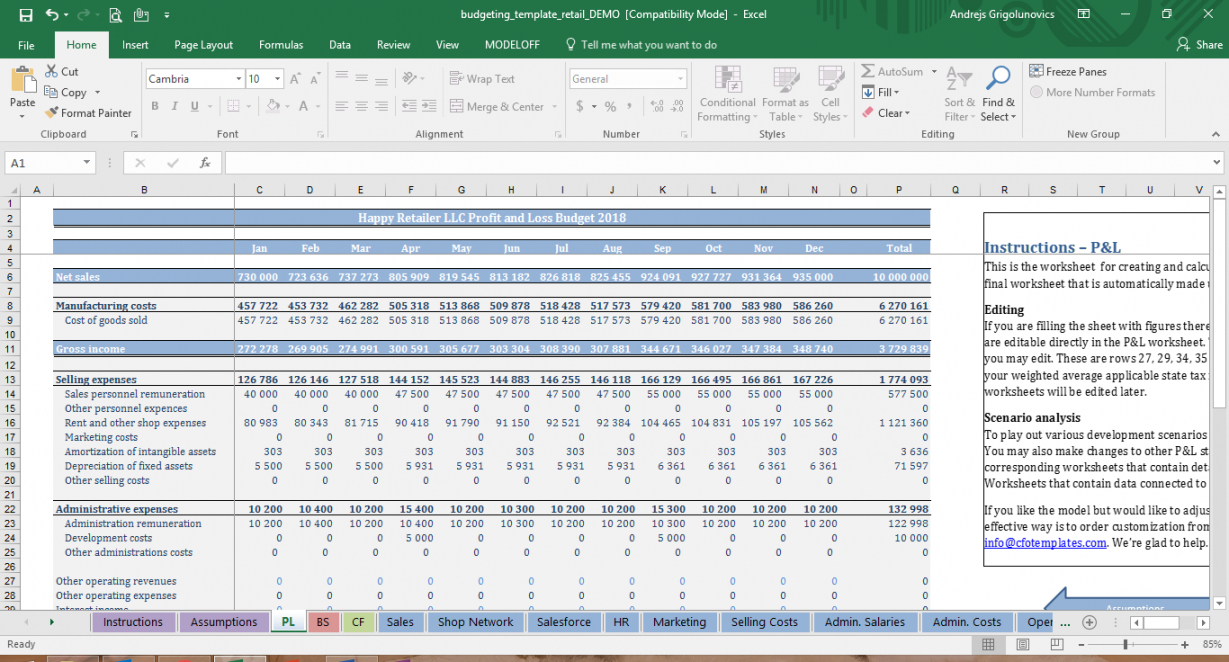Screen dimensions: 1229x662
Task: Click inside the formula bar input
Action: tap(700, 163)
